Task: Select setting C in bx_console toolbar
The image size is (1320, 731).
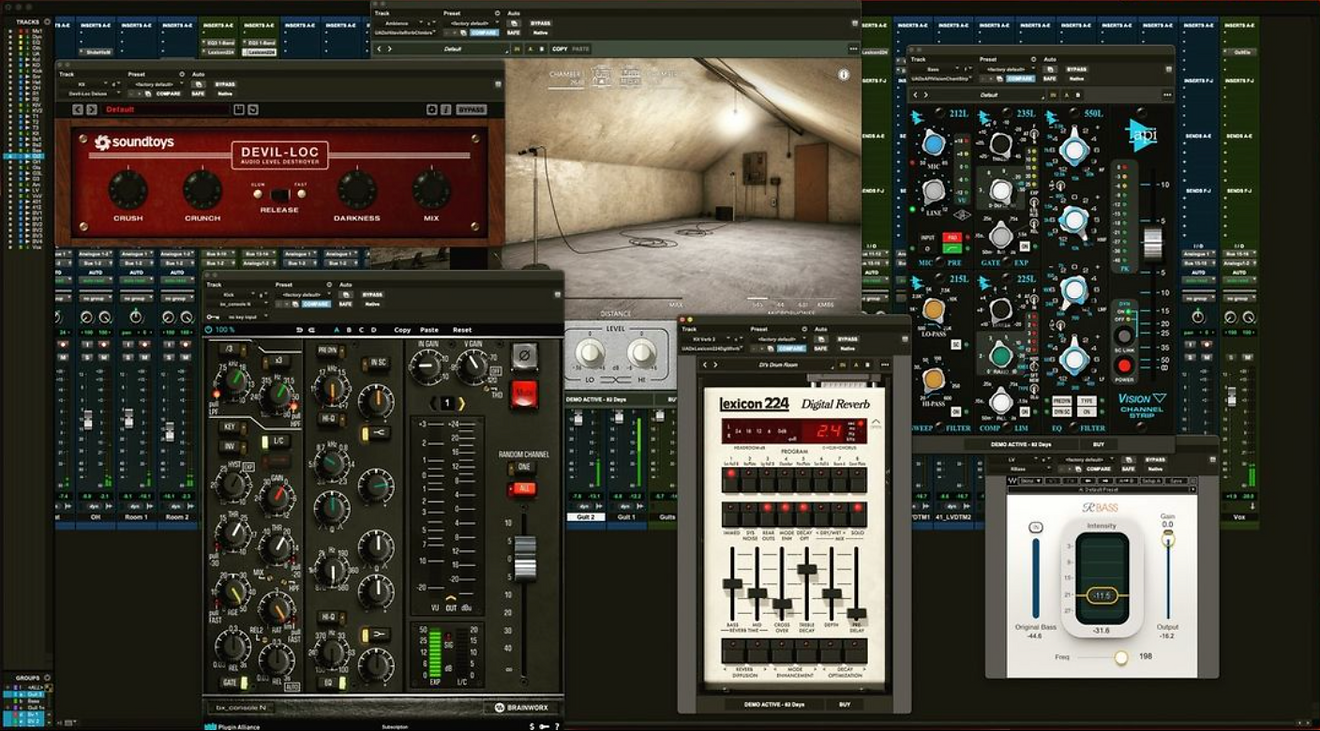Action: click(x=362, y=329)
